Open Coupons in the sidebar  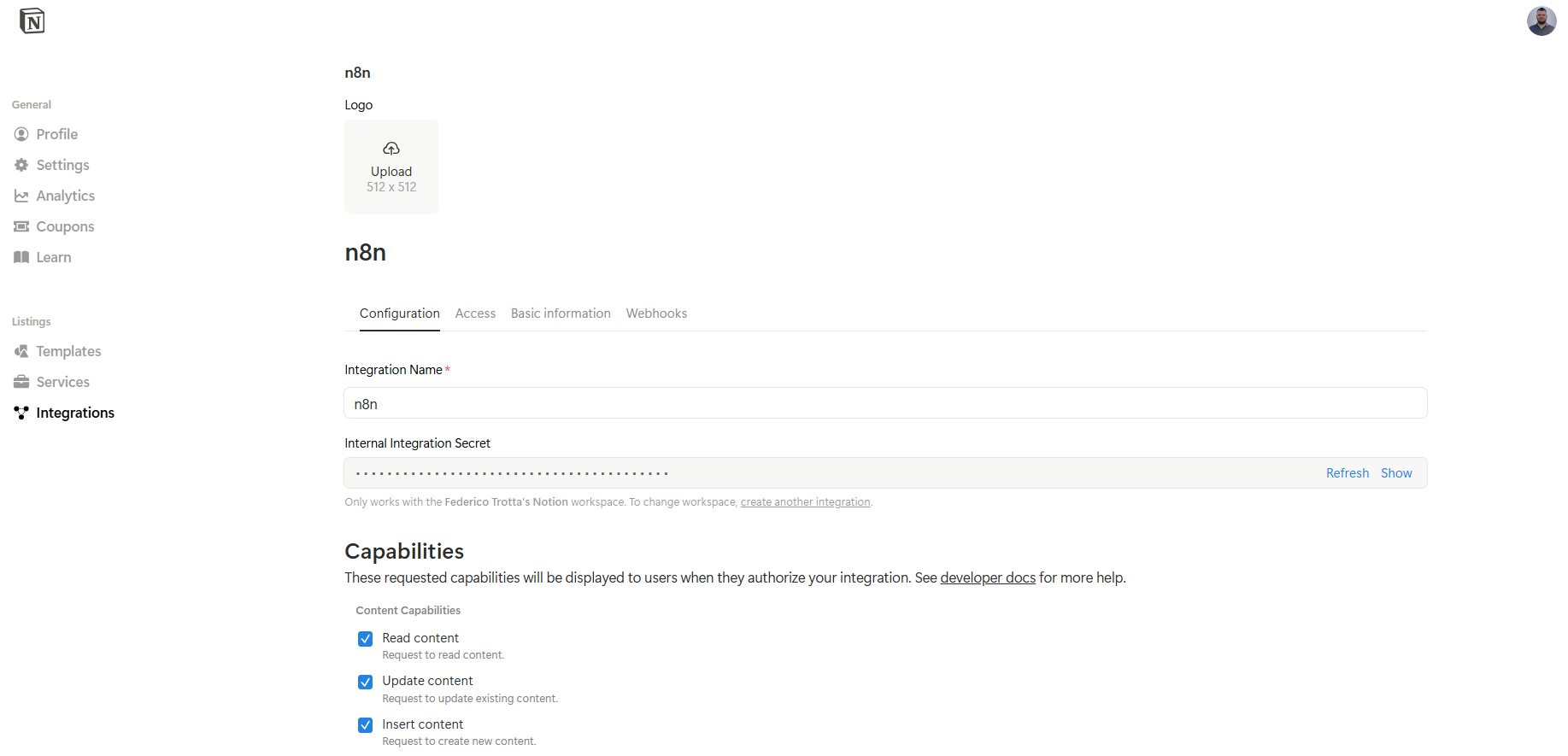pos(65,226)
